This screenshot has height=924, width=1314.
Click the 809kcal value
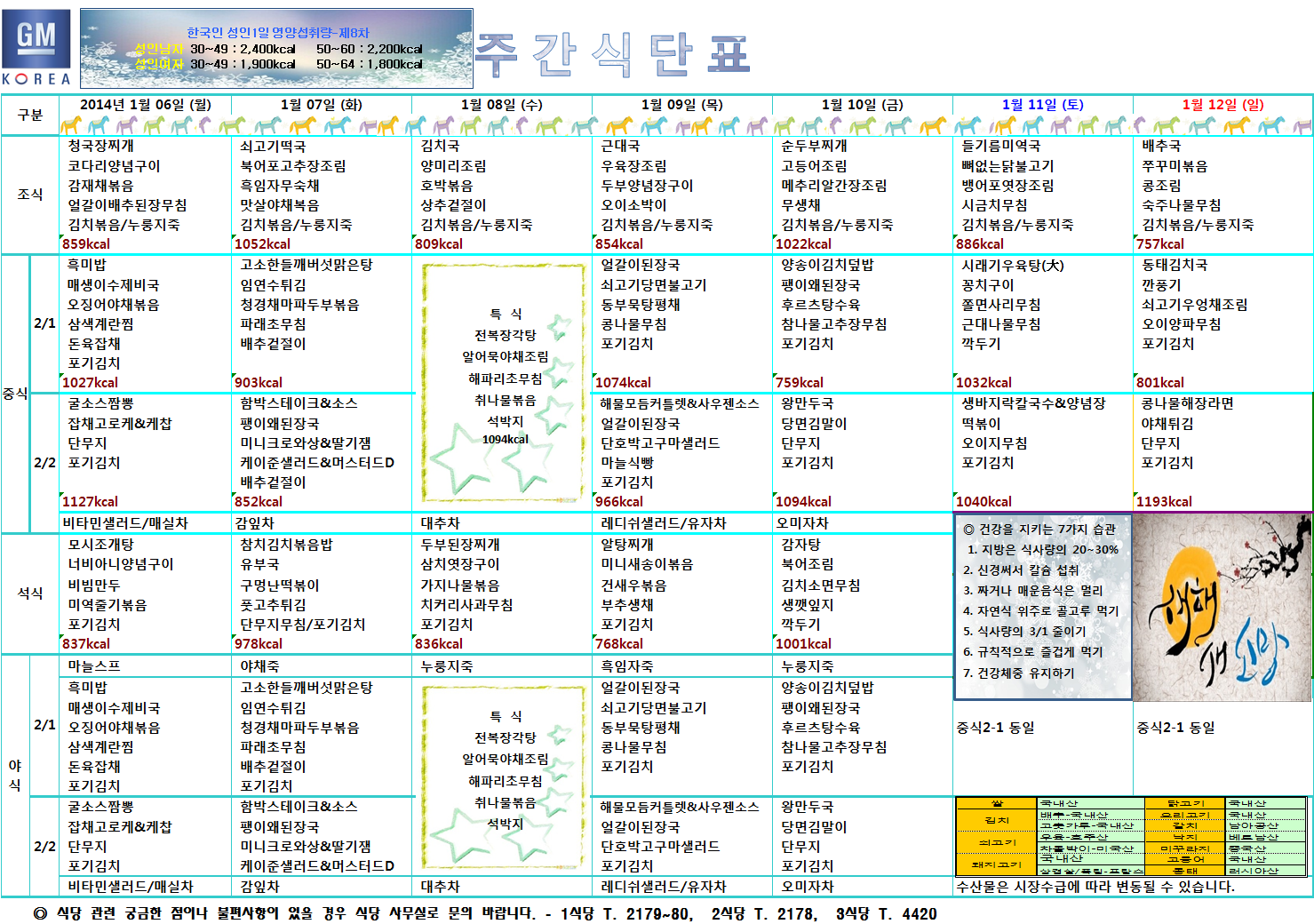[439, 244]
